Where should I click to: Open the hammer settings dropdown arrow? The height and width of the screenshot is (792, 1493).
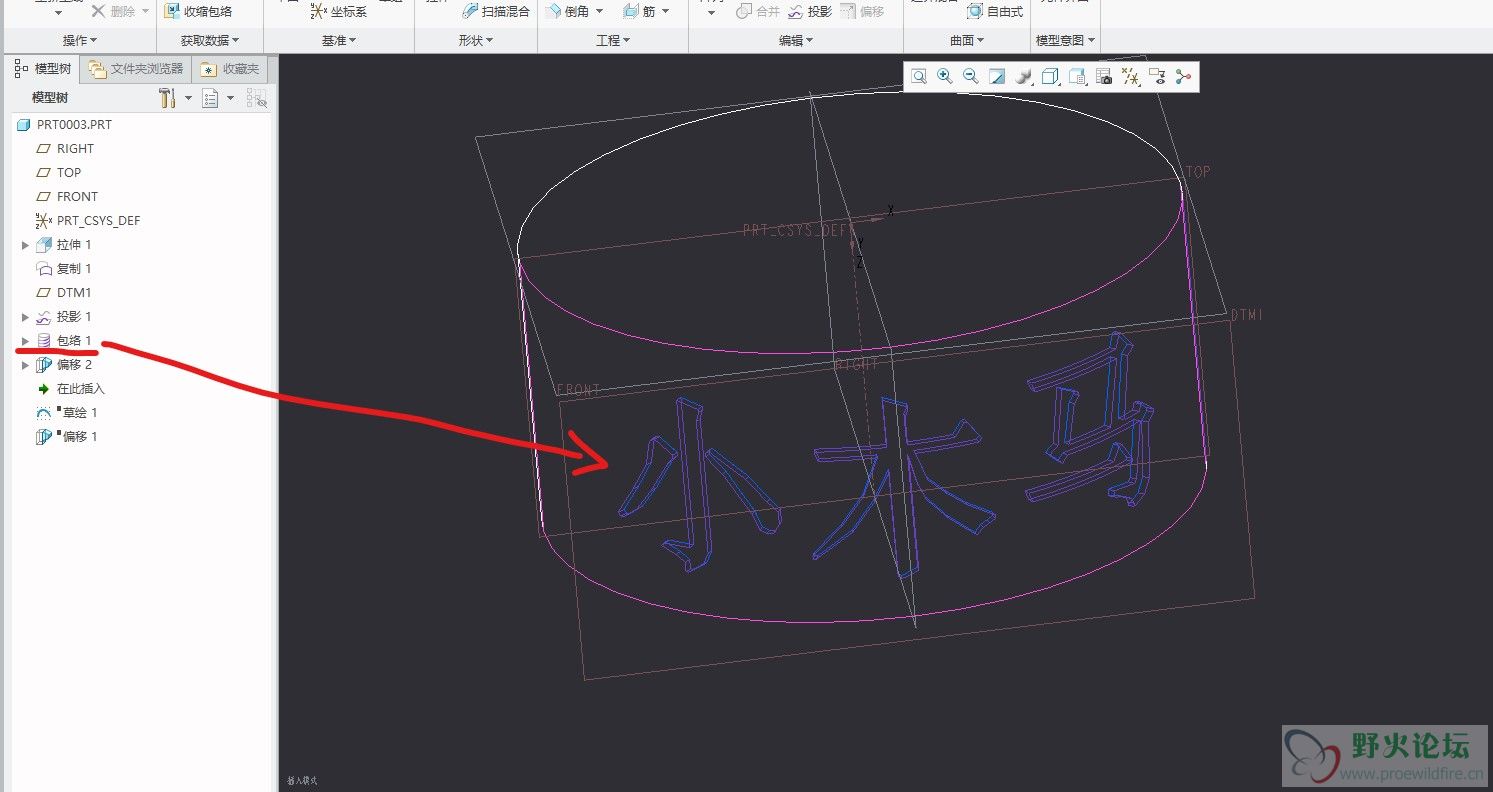point(187,98)
